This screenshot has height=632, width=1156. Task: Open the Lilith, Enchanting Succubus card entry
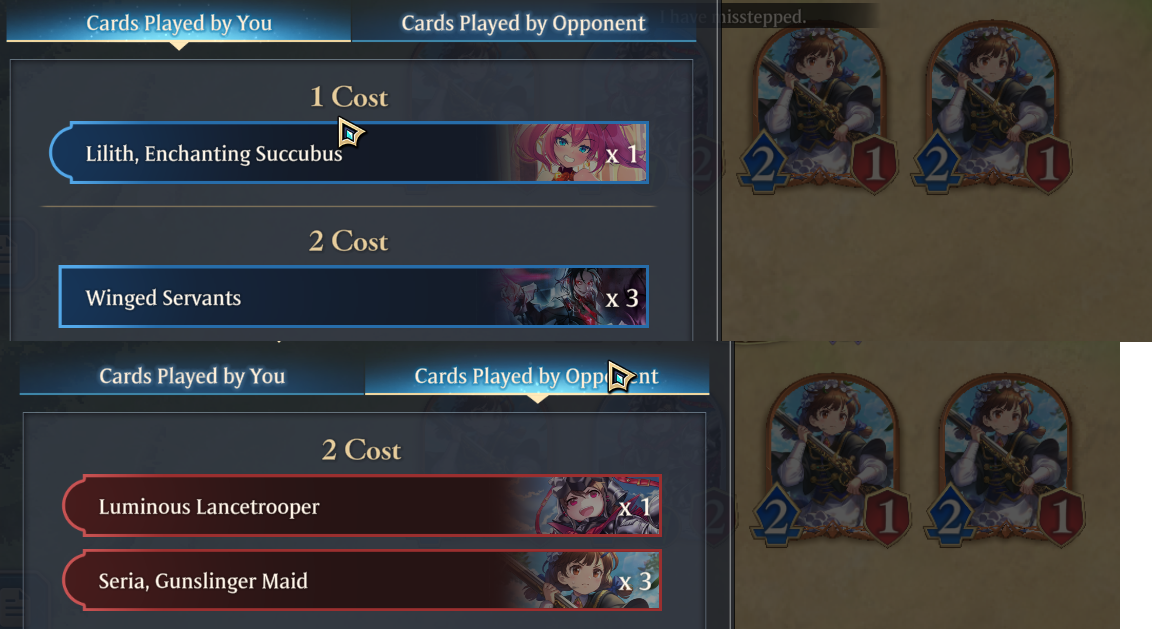[x=349, y=153]
